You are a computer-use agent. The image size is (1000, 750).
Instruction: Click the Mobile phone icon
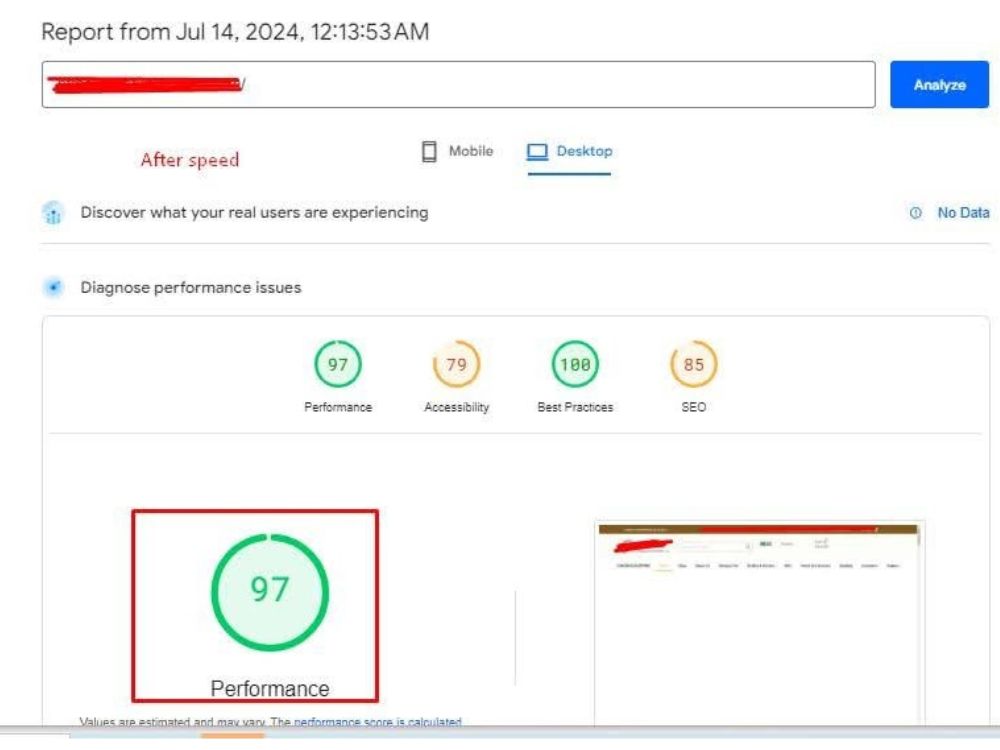[x=429, y=152]
